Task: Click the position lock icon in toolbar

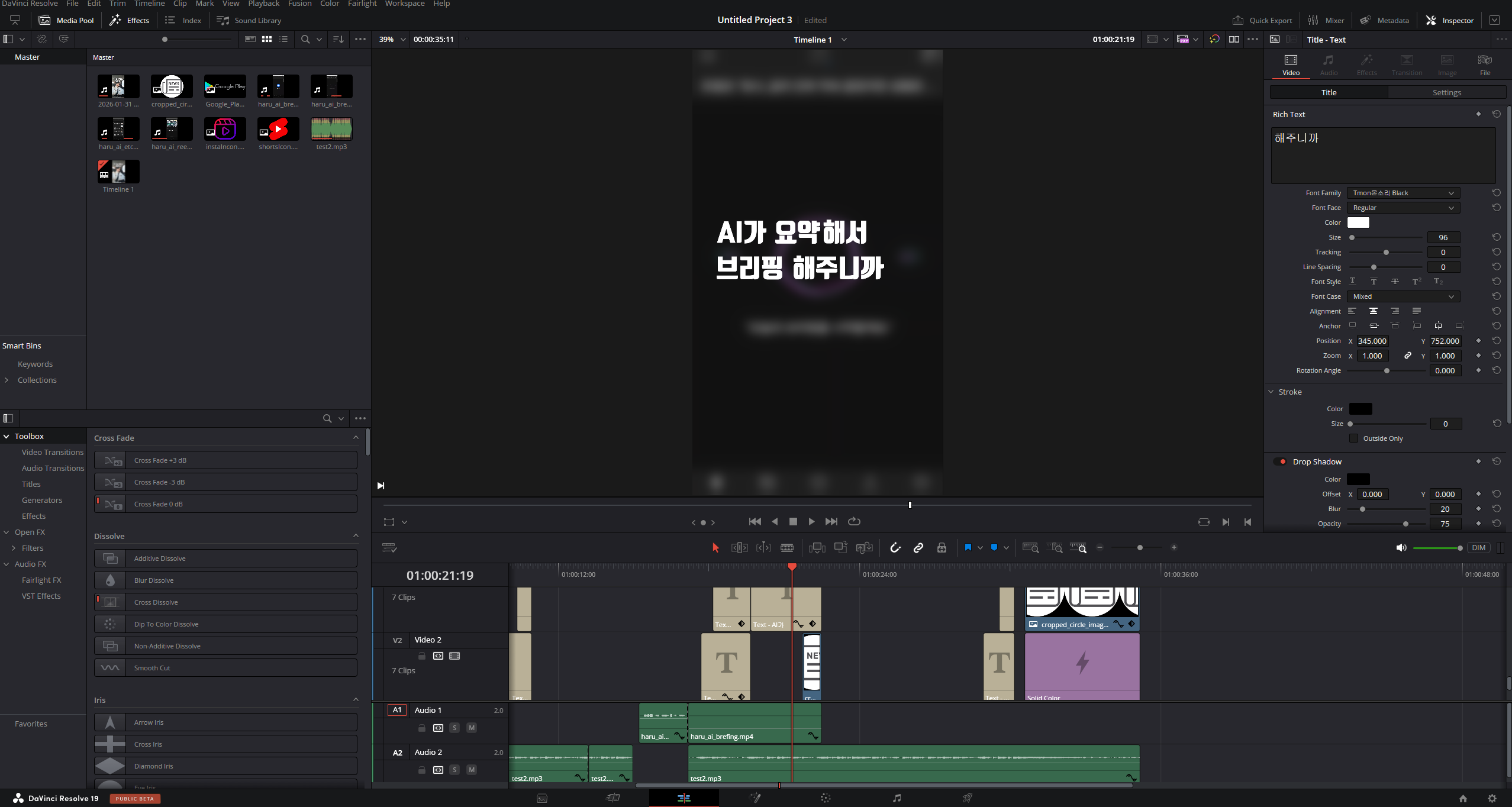Action: [x=942, y=548]
